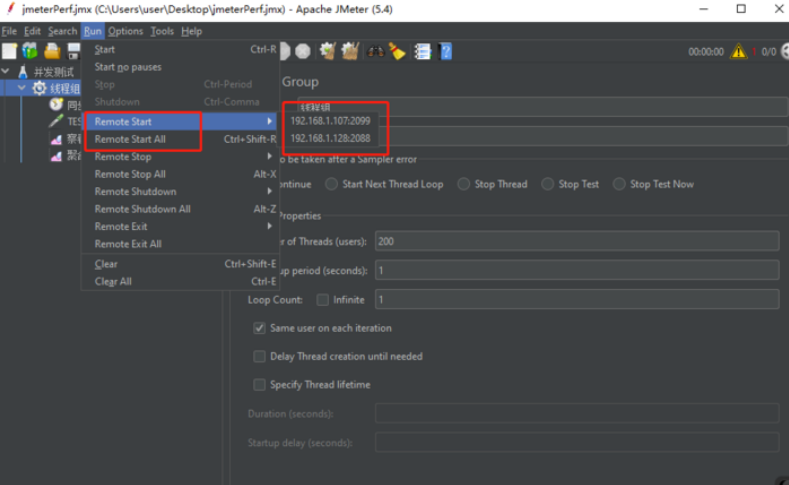Viewport: 789px width, 485px height.
Task: Select remote host 192.168.1.107:2099
Action: [331, 121]
